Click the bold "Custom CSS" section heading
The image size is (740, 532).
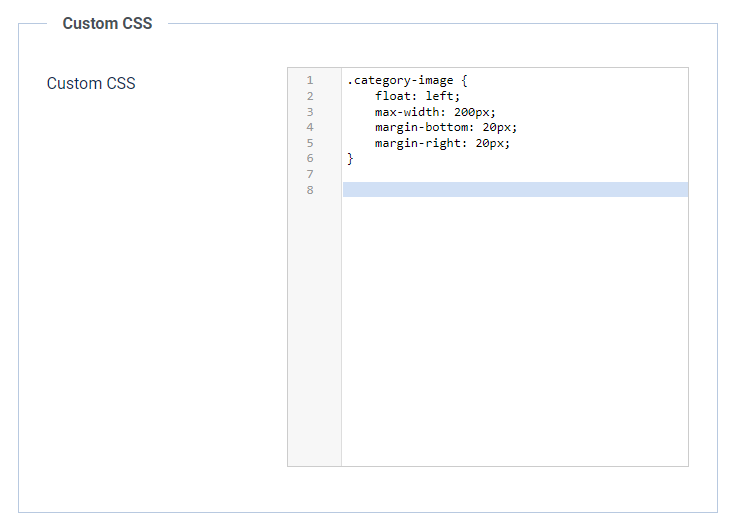[x=107, y=23]
